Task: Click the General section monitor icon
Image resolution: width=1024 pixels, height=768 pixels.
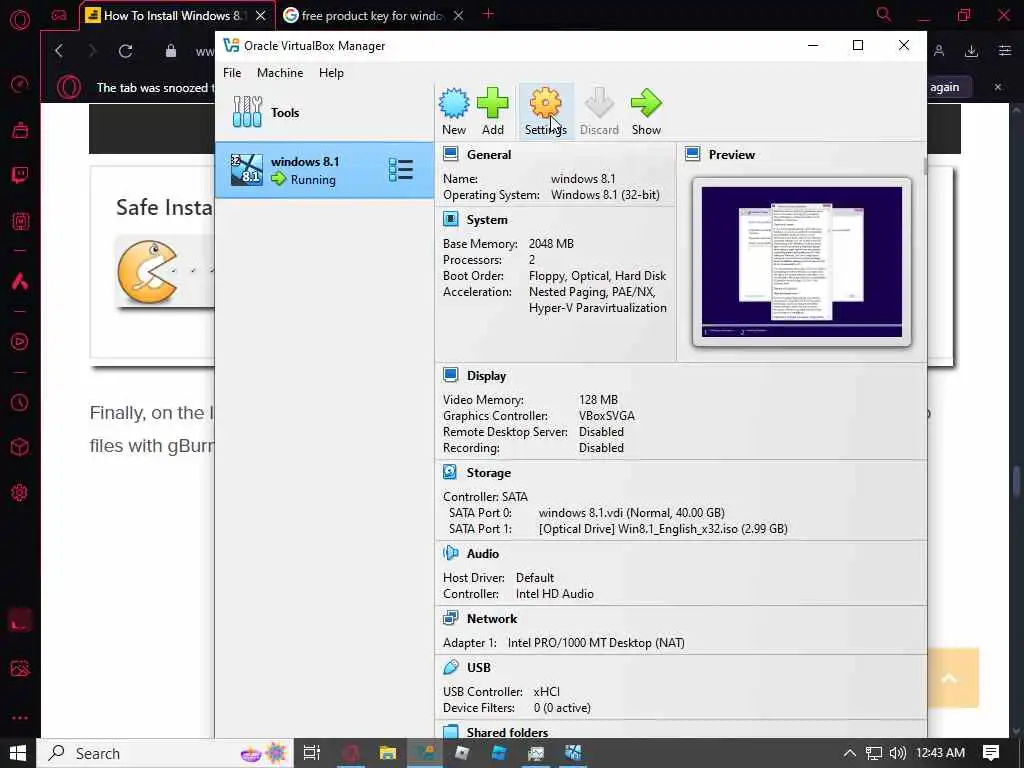Action: tap(451, 154)
